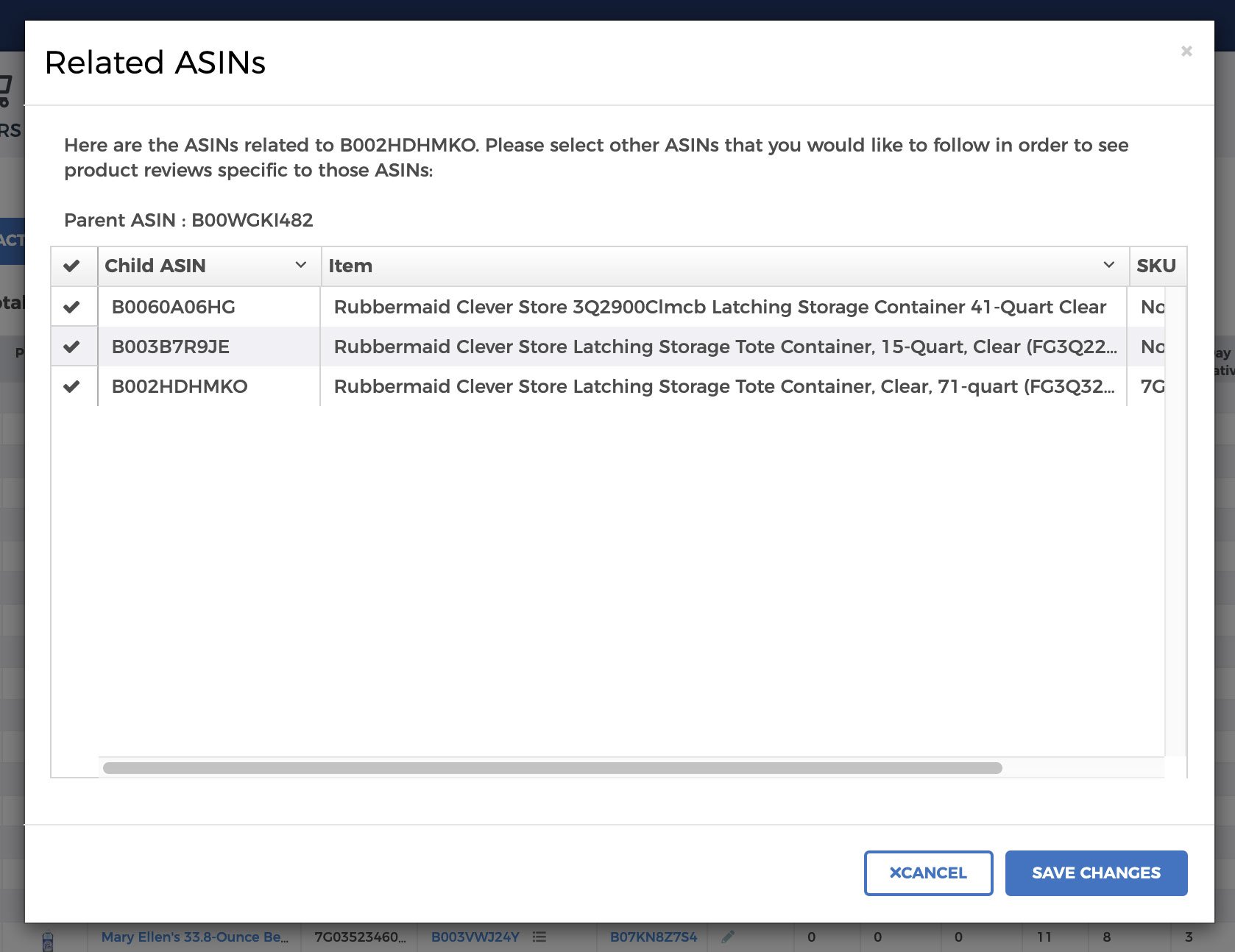Uncheck the B002HDHMKO row checkmark
The height and width of the screenshot is (952, 1235).
click(71, 387)
